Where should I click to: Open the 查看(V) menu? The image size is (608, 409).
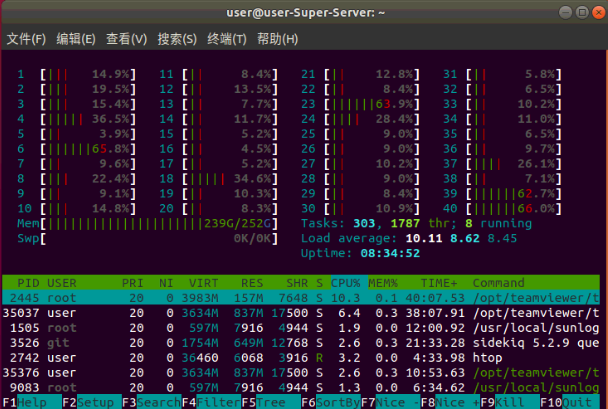(x=127, y=39)
